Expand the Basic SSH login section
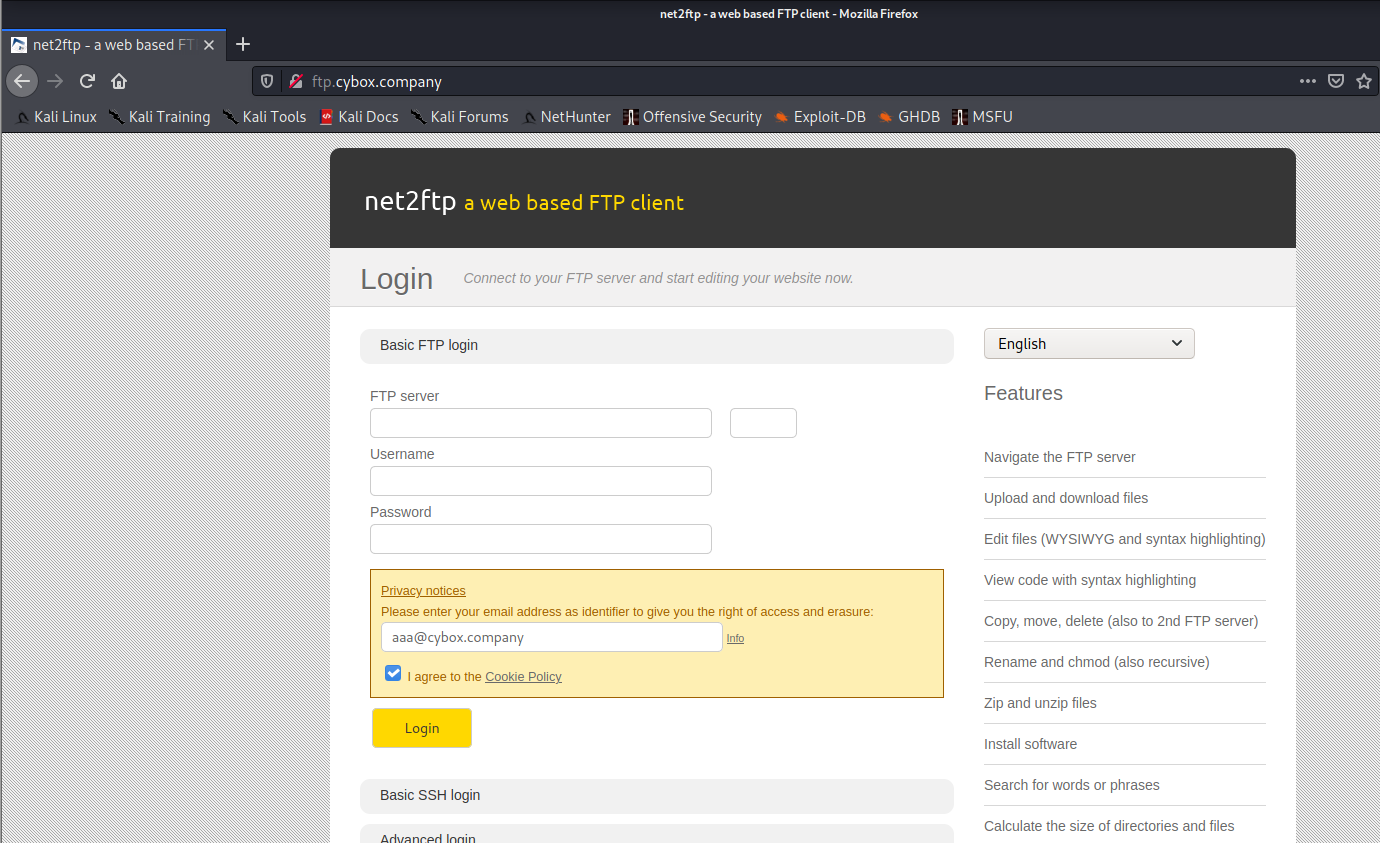Viewport: 1380px width, 843px height. [x=656, y=795]
